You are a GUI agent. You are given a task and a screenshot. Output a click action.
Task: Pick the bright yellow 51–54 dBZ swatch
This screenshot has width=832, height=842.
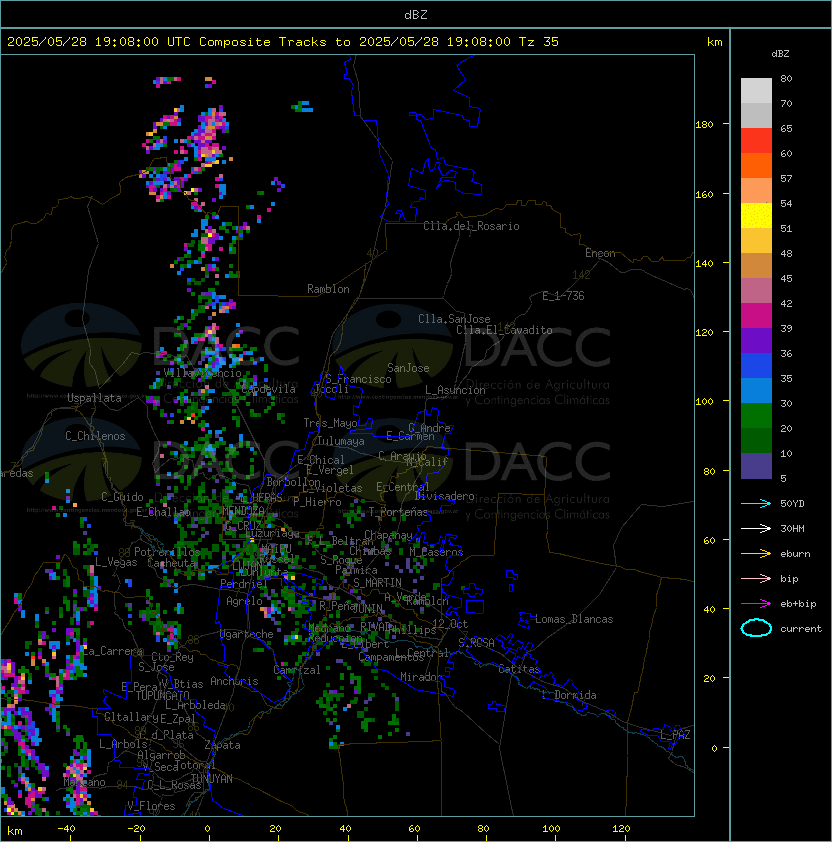click(756, 215)
